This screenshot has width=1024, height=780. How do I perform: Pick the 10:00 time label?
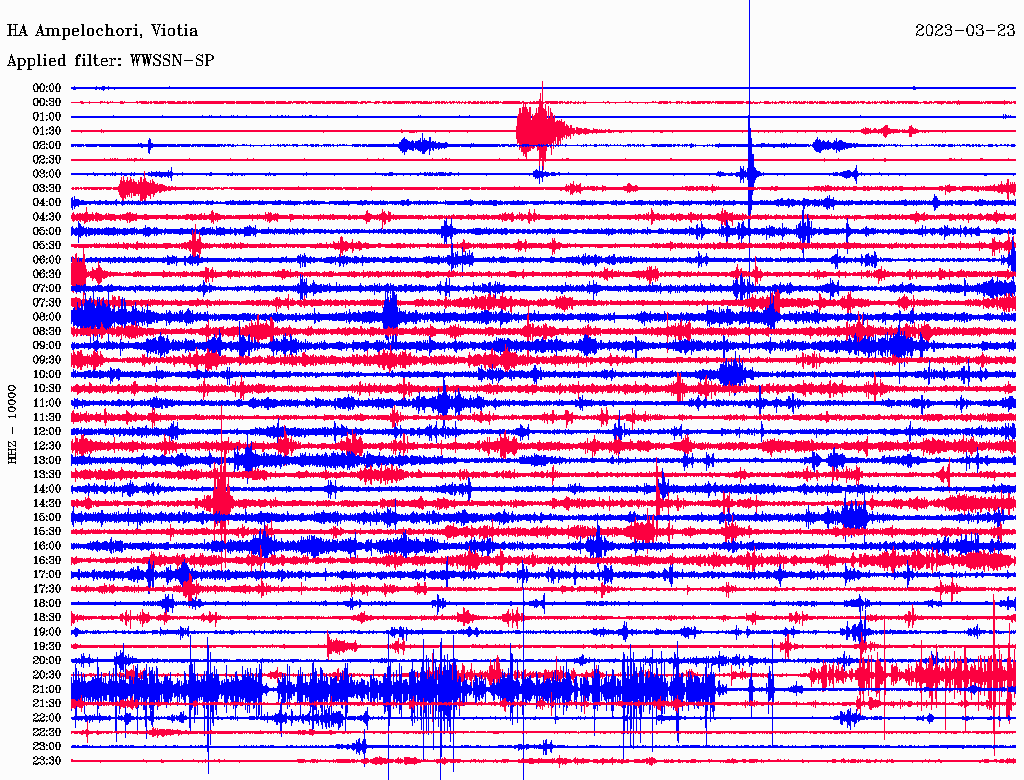tap(47, 374)
